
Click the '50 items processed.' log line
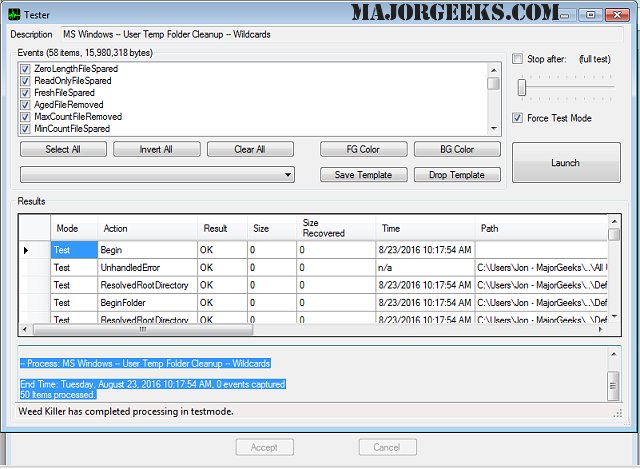pos(58,395)
